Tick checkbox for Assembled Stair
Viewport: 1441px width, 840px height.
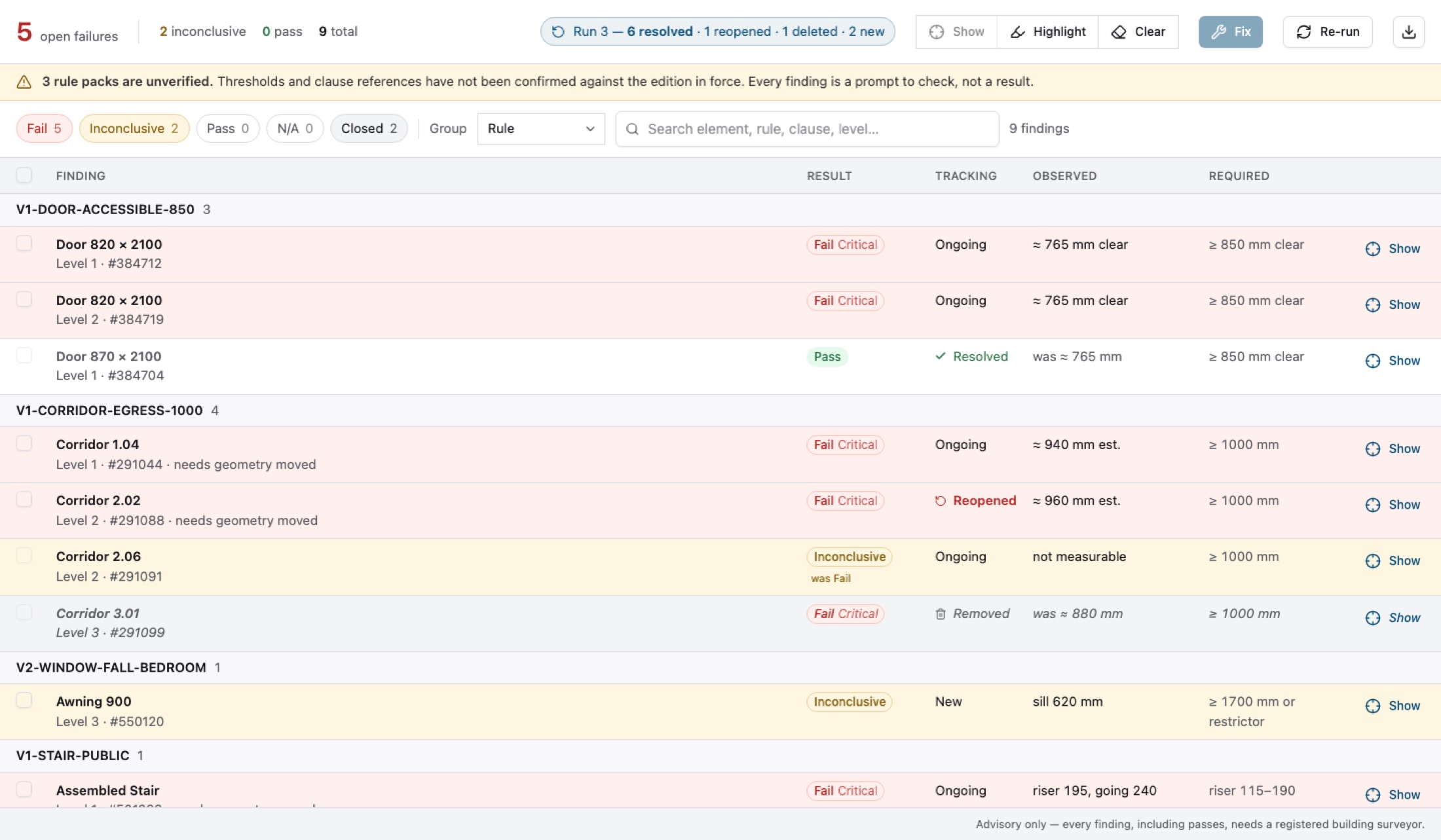tap(24, 789)
